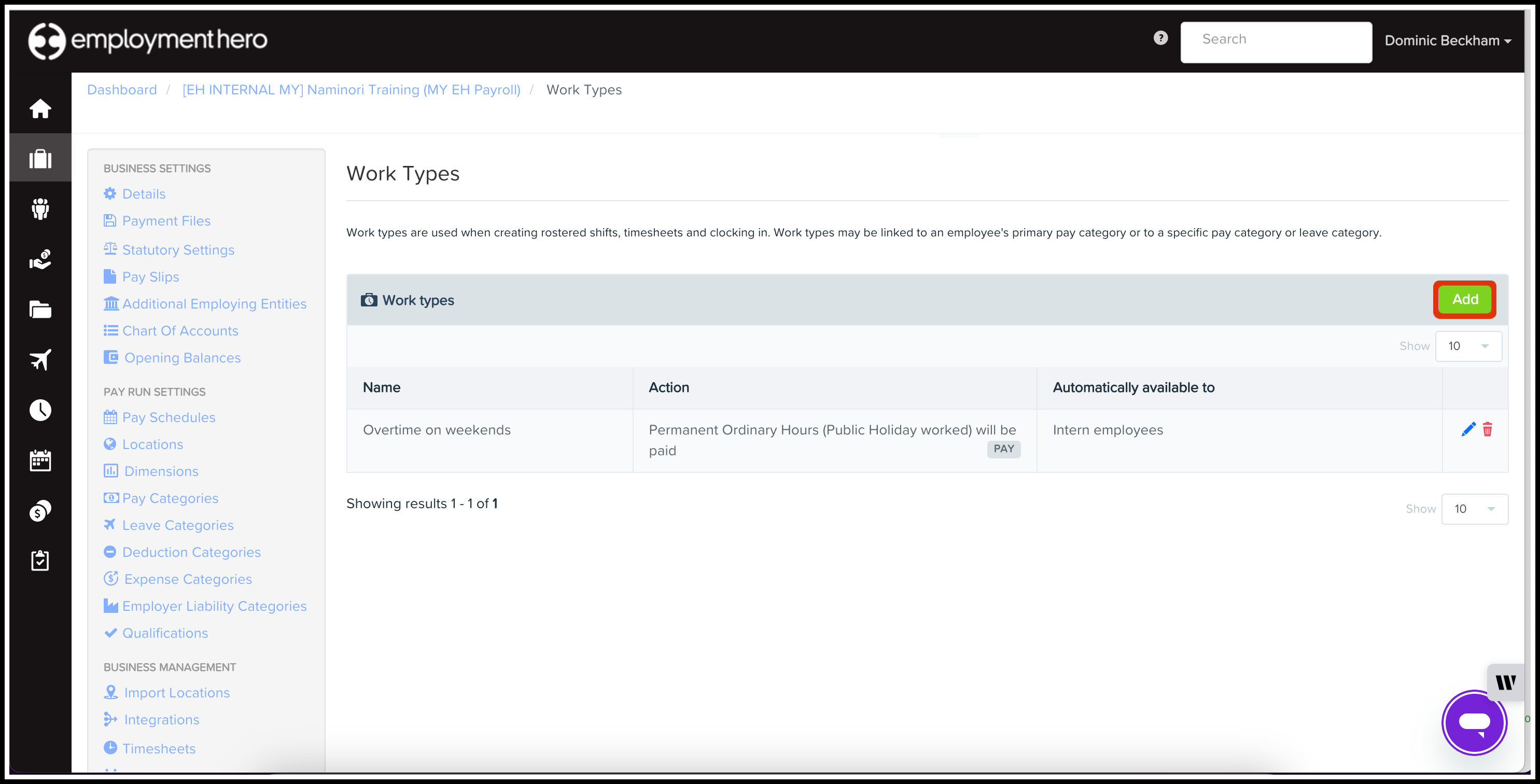Viewport: 1540px width, 784px height.
Task: Open the top Show 10 results dropdown
Action: coord(1468,346)
